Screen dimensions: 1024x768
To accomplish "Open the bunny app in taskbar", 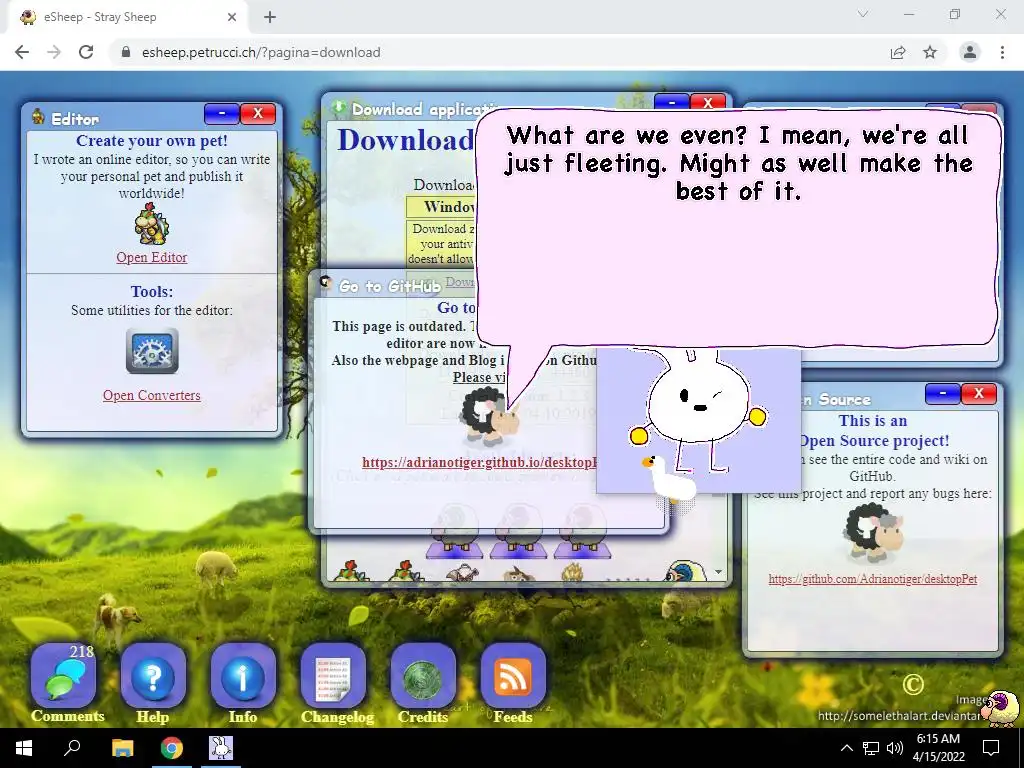I will (221, 748).
